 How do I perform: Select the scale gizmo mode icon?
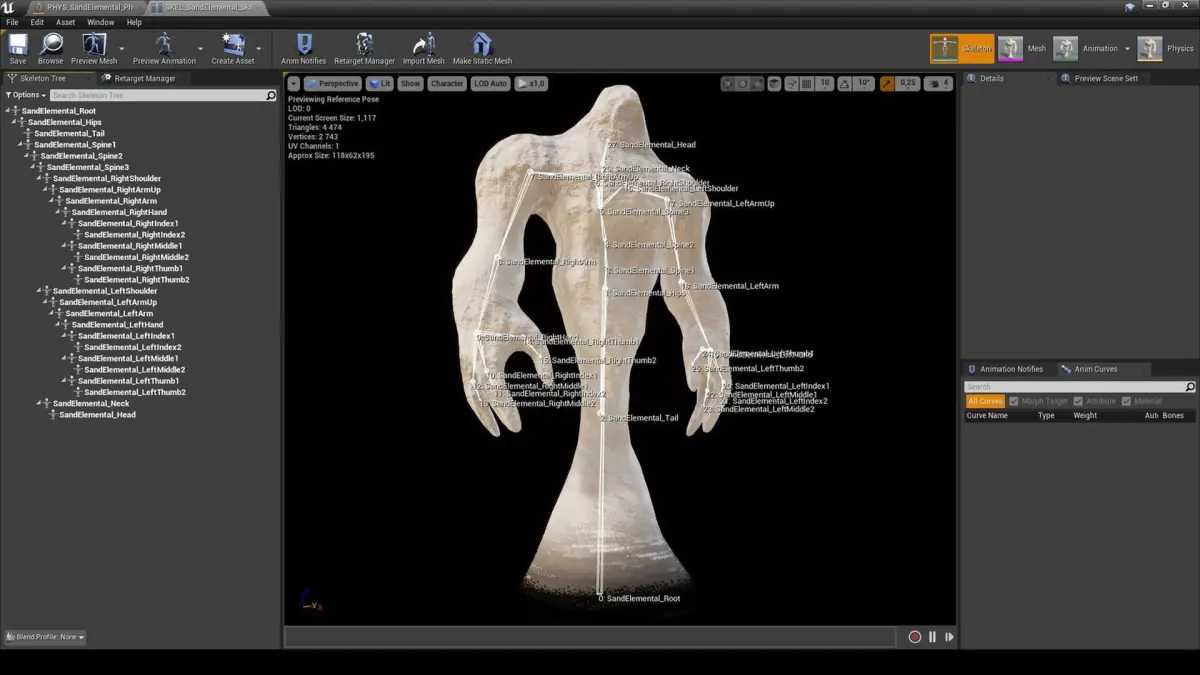click(x=757, y=84)
